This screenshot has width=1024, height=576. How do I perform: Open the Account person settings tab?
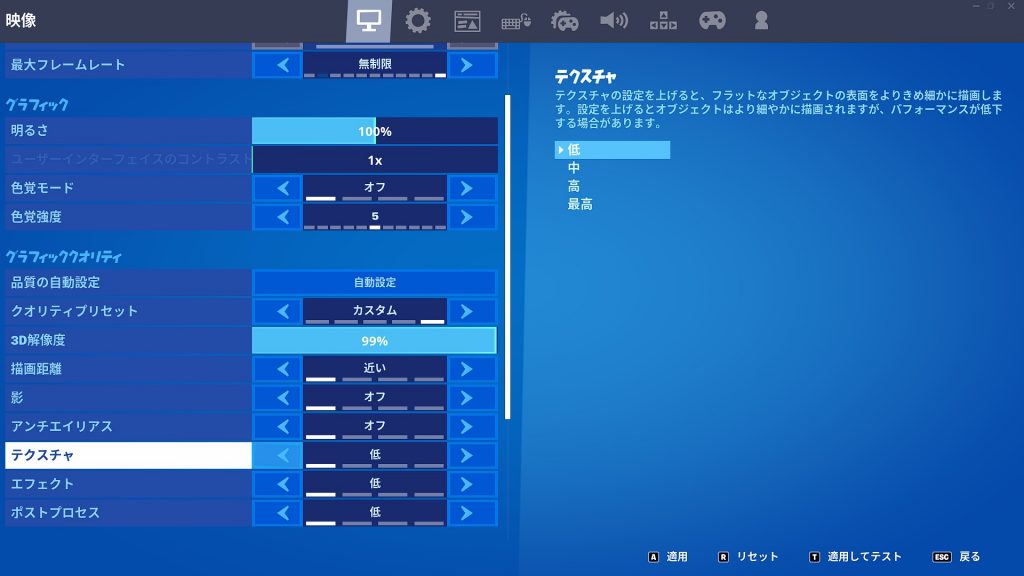(761, 21)
